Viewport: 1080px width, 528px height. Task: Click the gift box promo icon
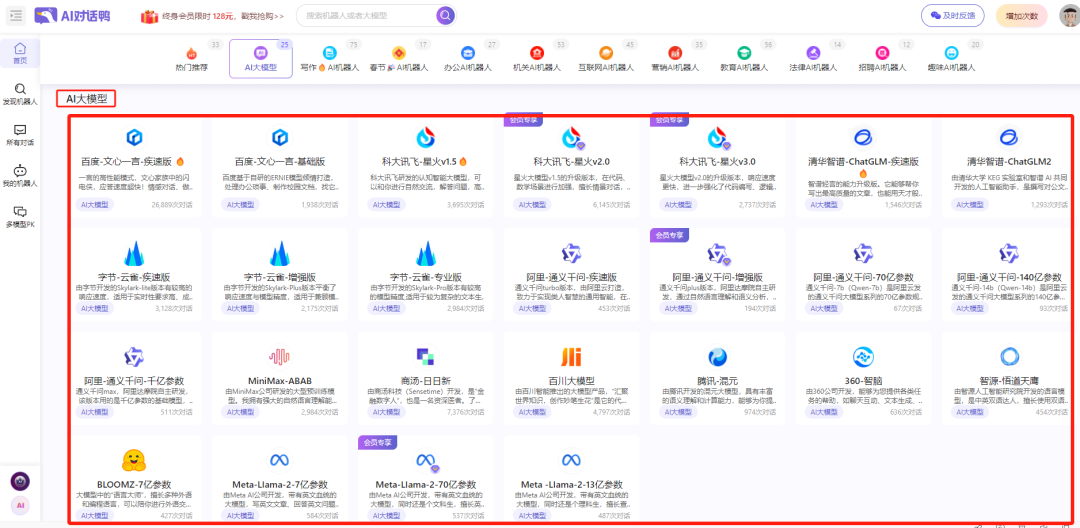tap(149, 15)
